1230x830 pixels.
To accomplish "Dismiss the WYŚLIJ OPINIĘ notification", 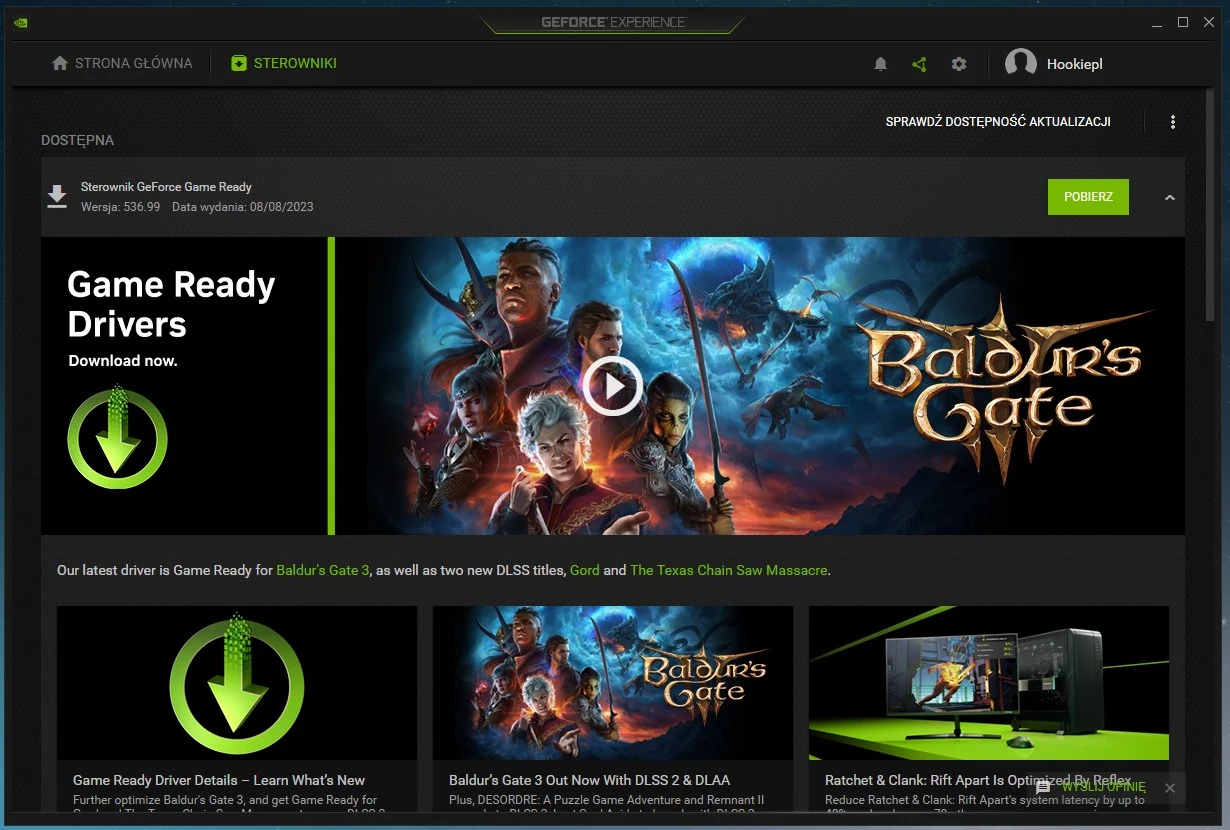I will [1169, 788].
